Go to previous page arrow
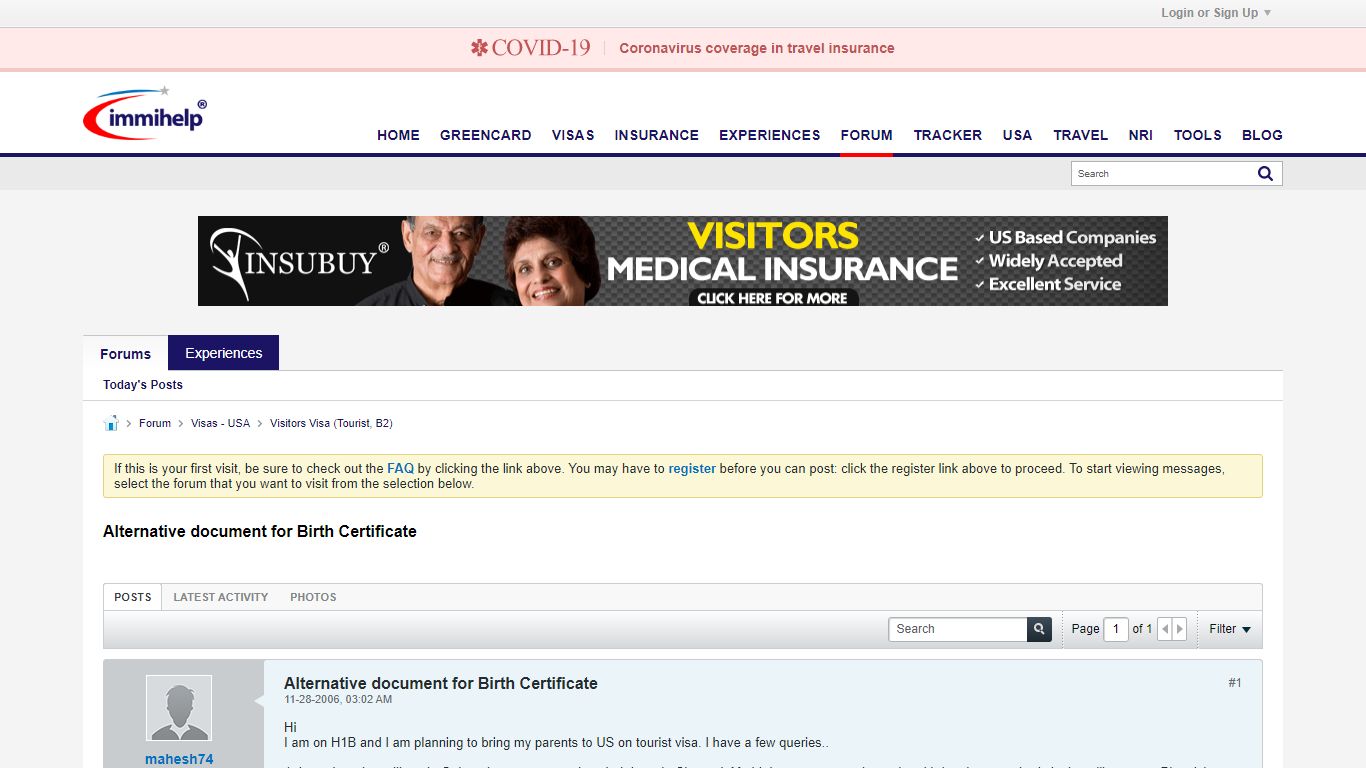Screen dimensions: 1366x768 [1165, 629]
